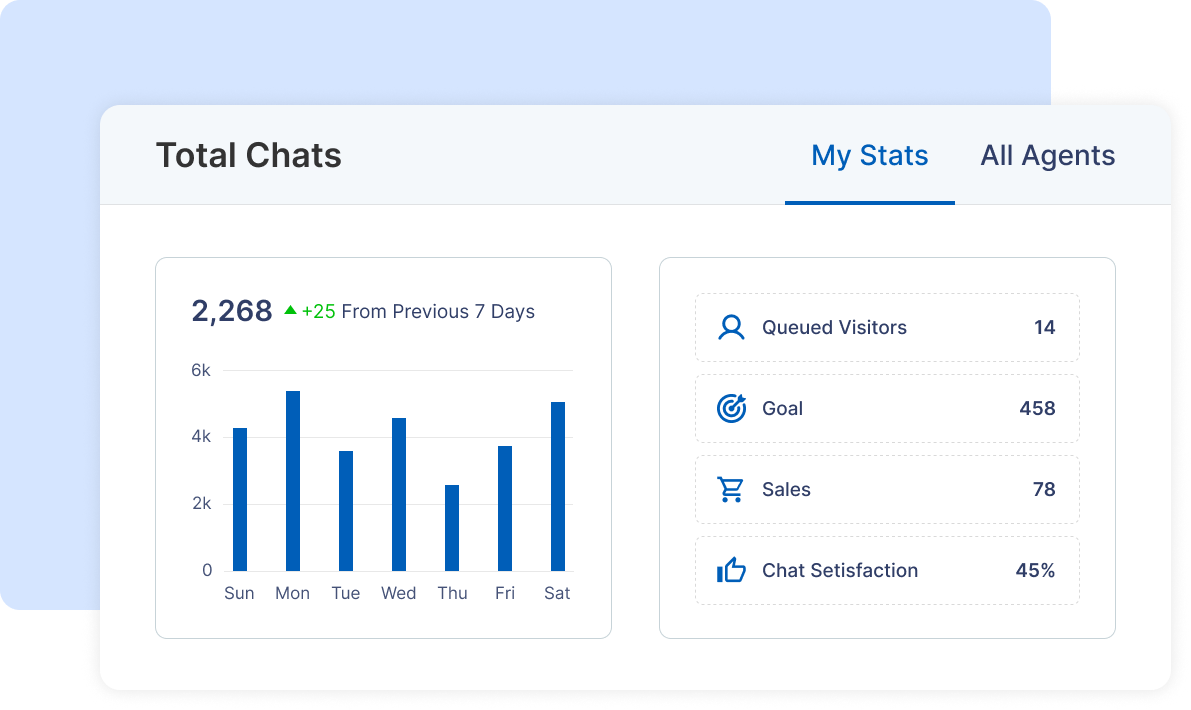The height and width of the screenshot is (710, 1191).
Task: Open the Sales stat row
Action: click(x=887, y=490)
